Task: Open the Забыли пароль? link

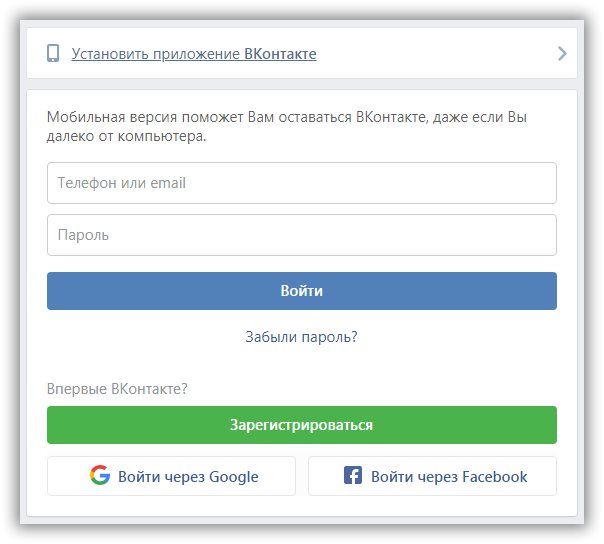Action: click(x=301, y=337)
